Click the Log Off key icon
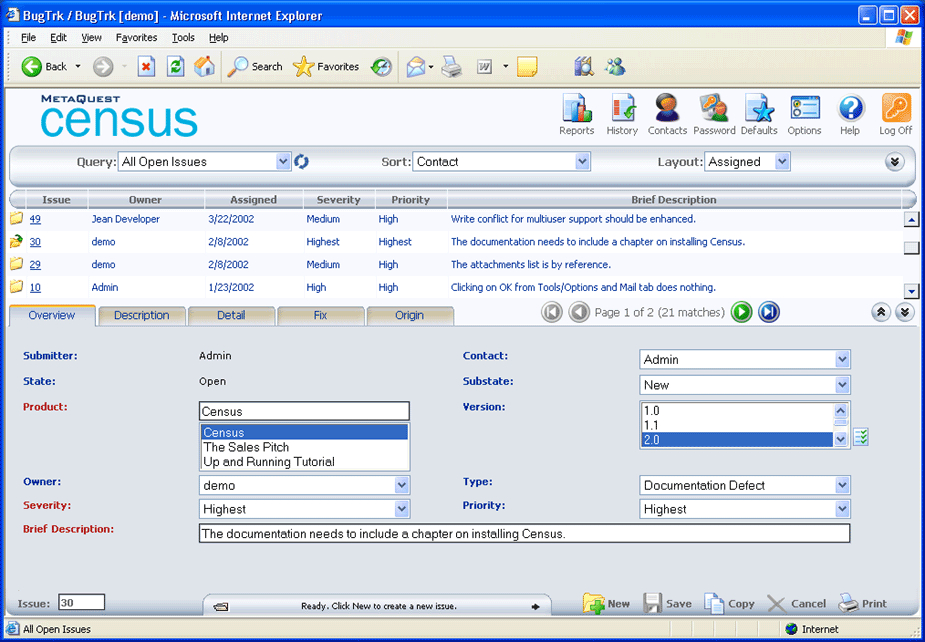925x642 pixels. [895, 108]
